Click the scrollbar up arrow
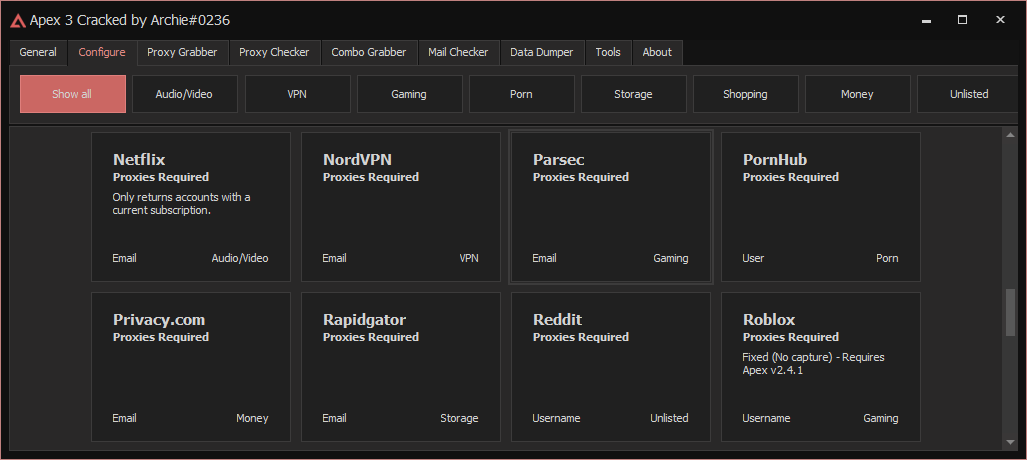This screenshot has width=1027, height=460. click(1010, 135)
